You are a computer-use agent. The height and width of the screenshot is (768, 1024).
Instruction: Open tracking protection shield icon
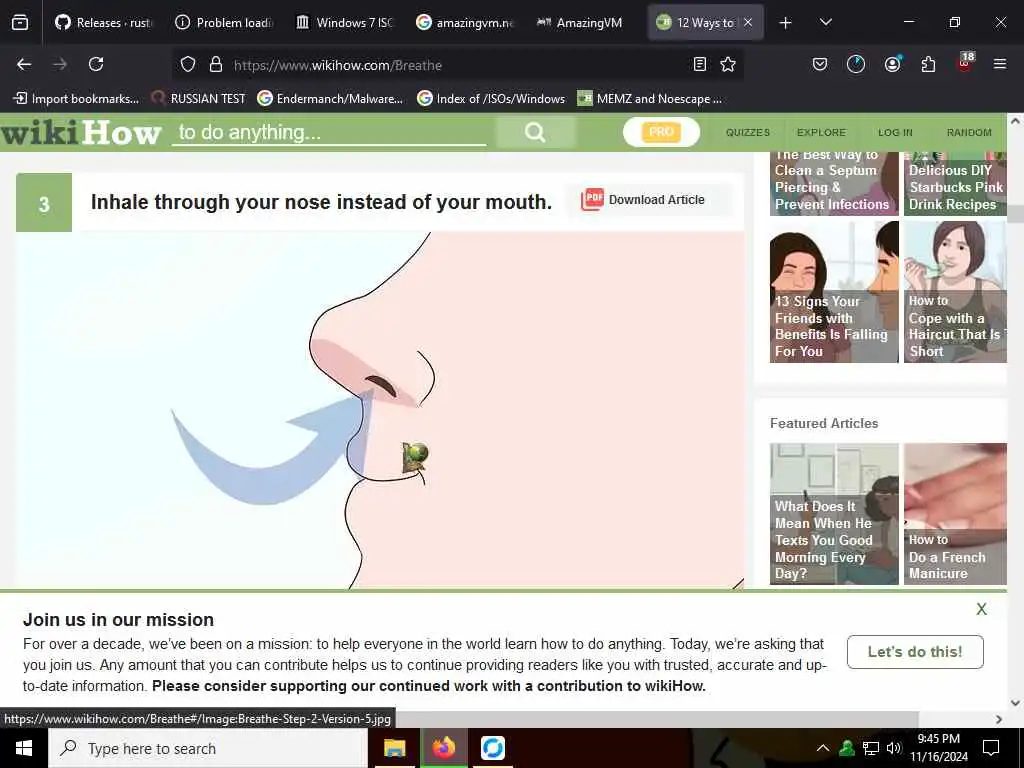tap(188, 65)
